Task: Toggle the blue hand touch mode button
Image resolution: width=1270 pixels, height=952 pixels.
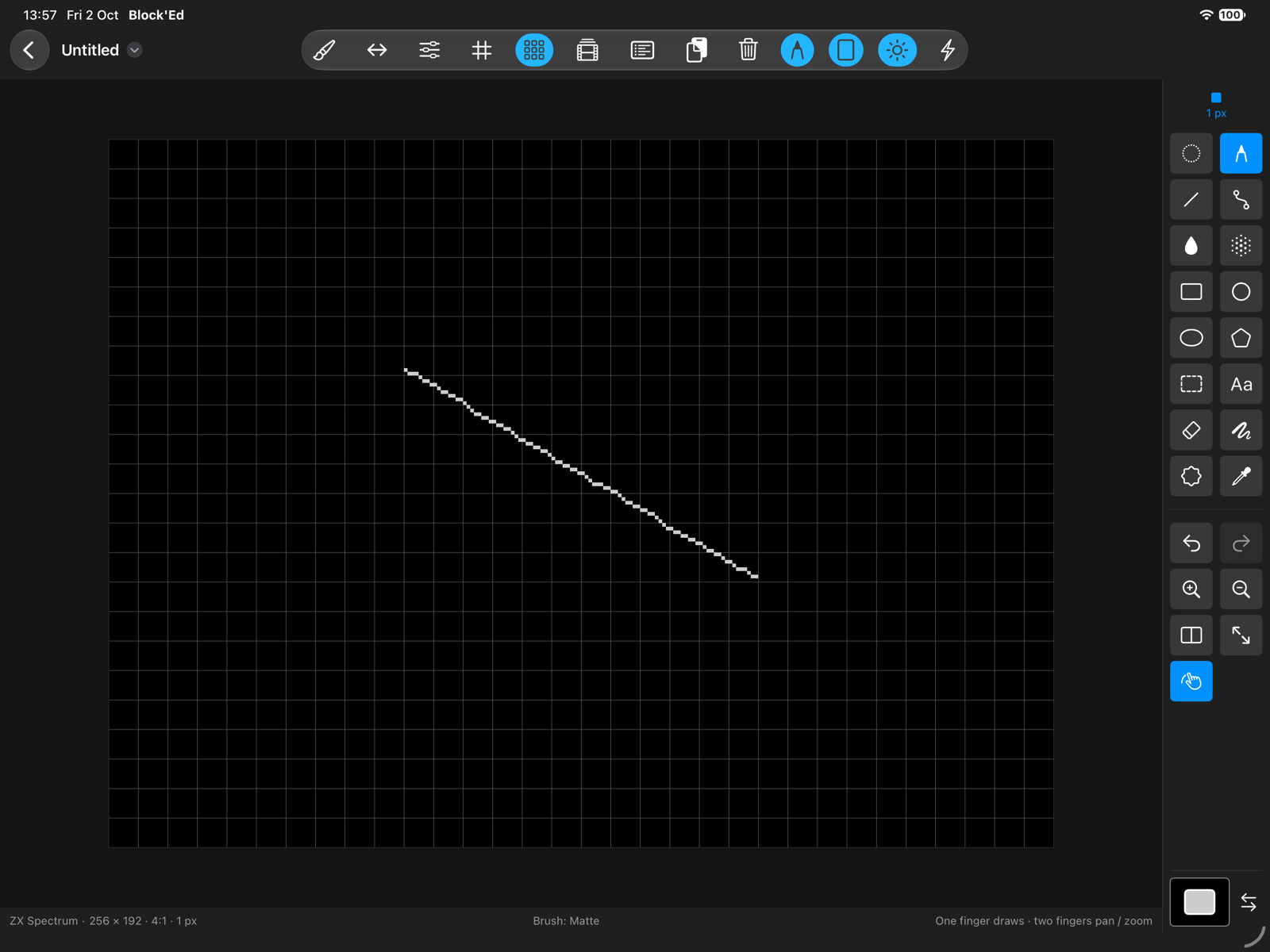Action: click(1191, 681)
